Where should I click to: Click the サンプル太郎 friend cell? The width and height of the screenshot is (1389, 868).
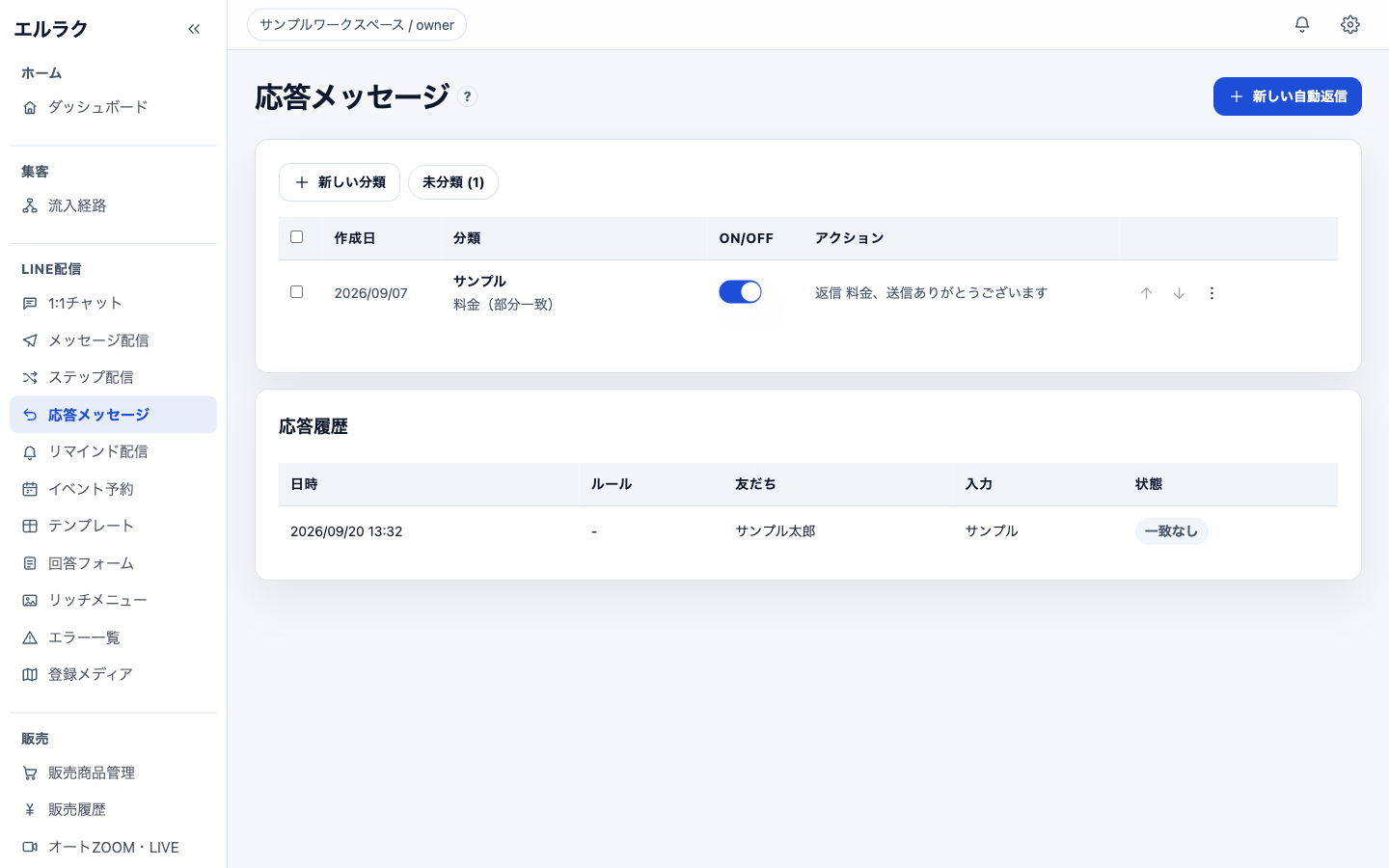tap(776, 531)
